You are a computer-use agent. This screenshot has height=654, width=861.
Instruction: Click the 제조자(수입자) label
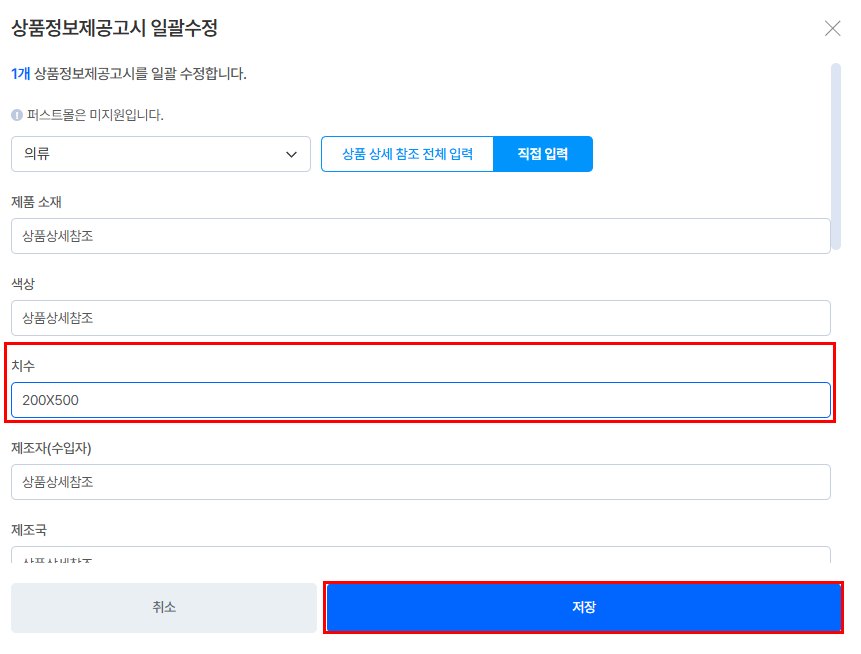[51, 448]
